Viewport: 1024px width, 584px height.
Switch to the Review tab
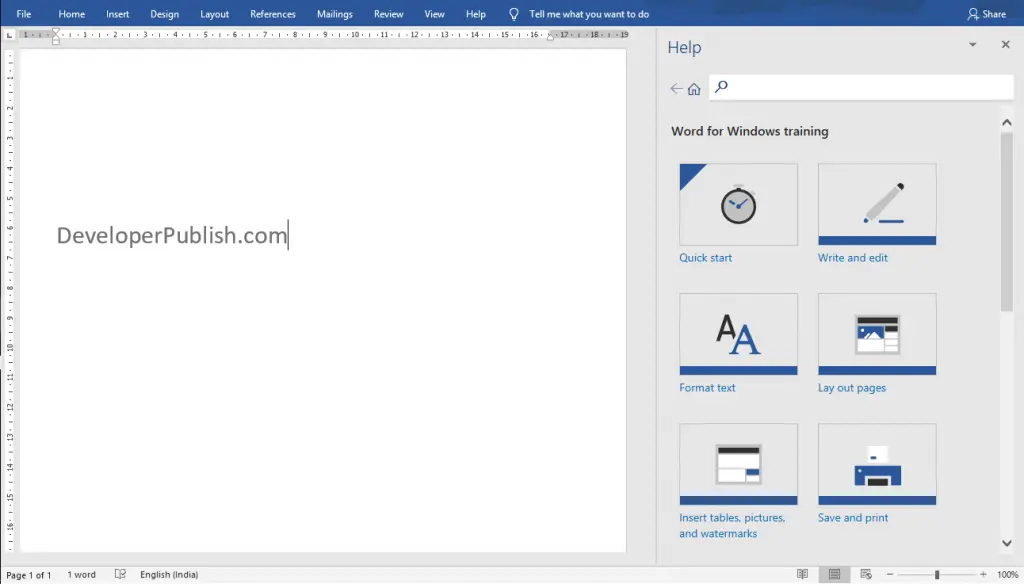(389, 14)
